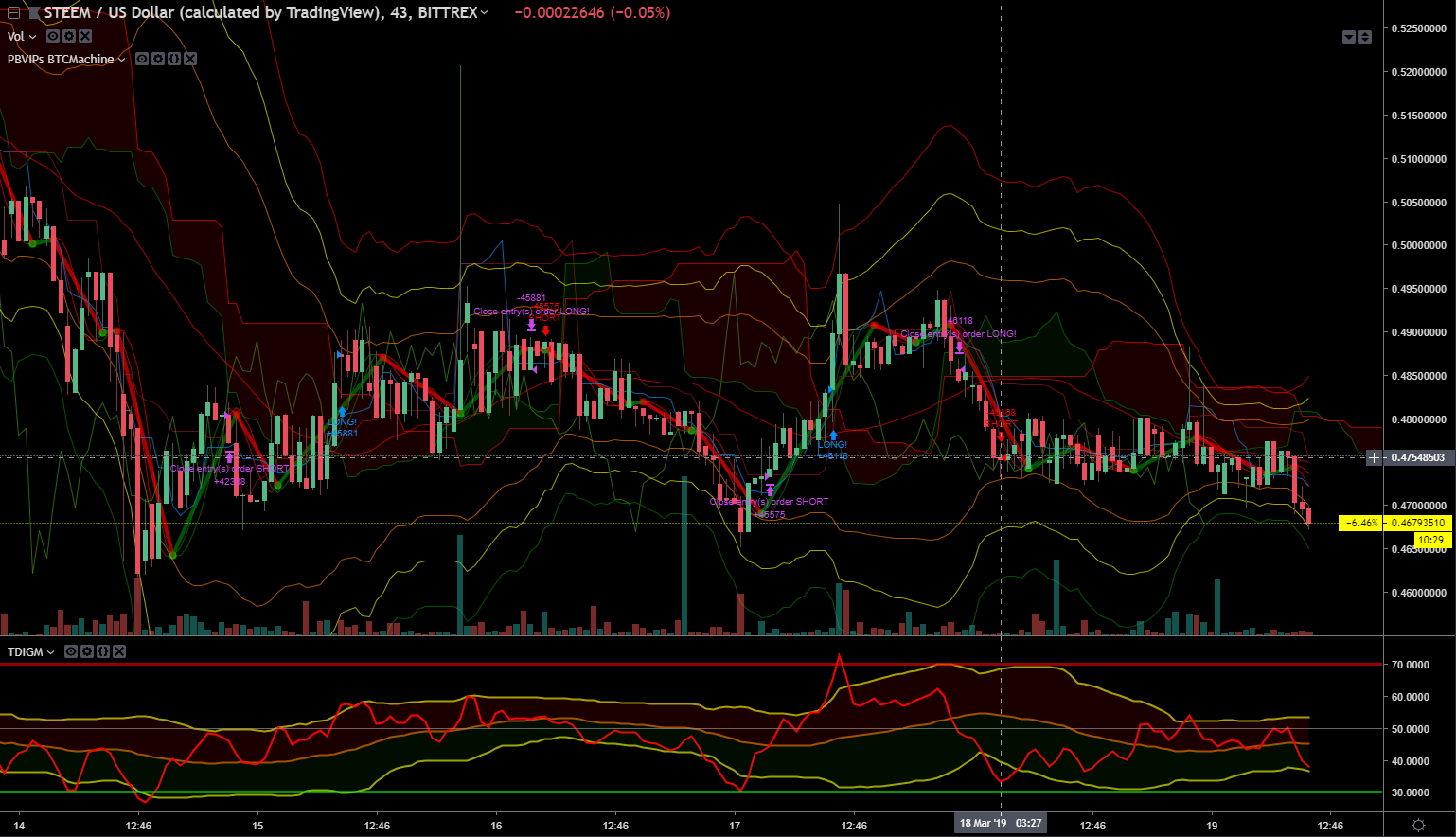Image resolution: width=1456 pixels, height=837 pixels.
Task: Expand the TDIGM indicator dropdown arrow
Action: tap(51, 652)
